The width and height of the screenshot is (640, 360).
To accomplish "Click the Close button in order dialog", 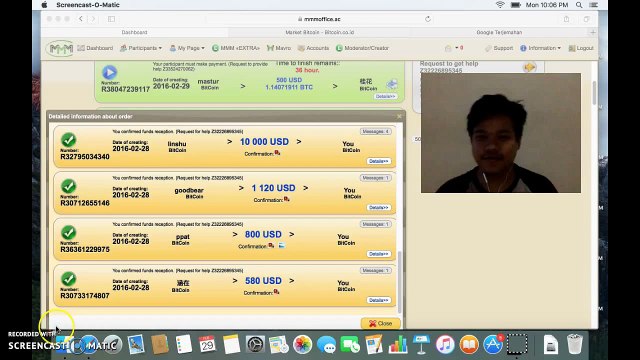I will (380, 323).
